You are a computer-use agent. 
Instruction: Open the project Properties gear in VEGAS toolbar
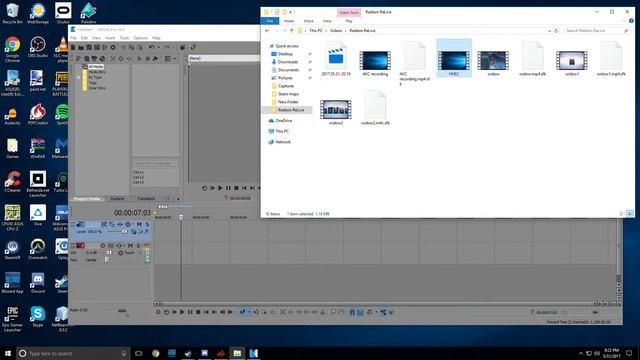click(113, 48)
